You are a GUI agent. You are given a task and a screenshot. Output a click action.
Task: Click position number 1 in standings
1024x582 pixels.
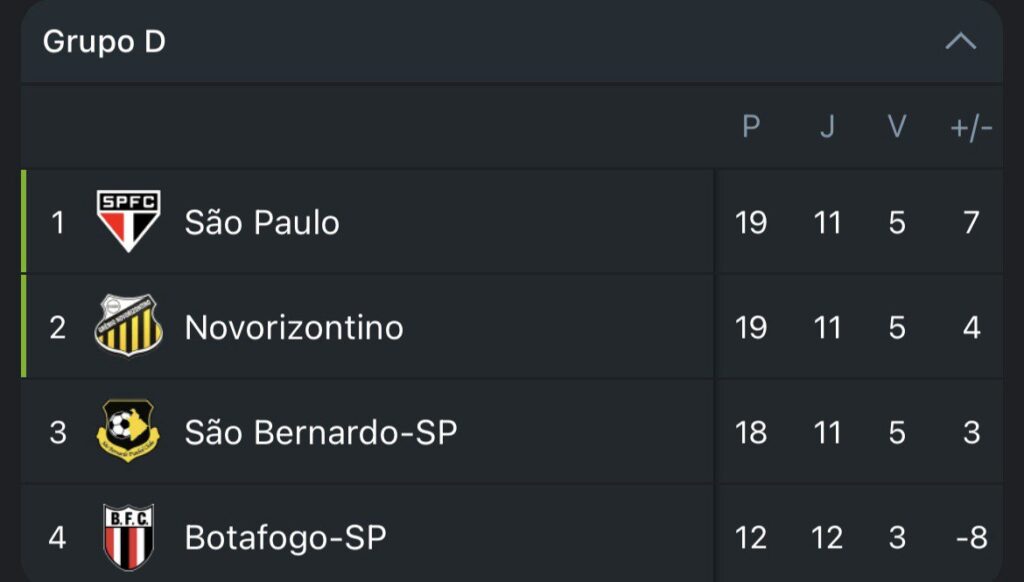tap(58, 222)
